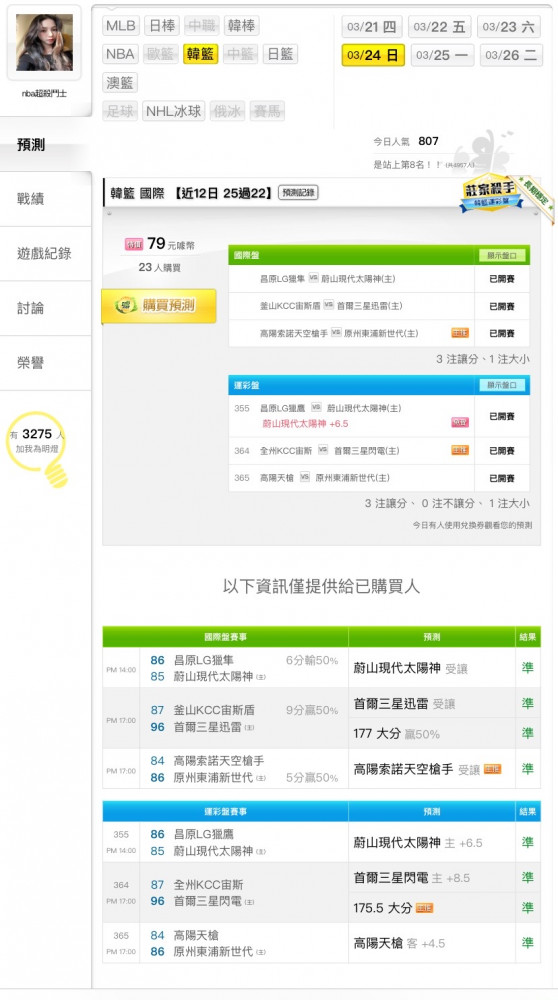Screen dimensions: 558x1000
Task: Click the 購買預測 purchase button
Action: pos(159,305)
